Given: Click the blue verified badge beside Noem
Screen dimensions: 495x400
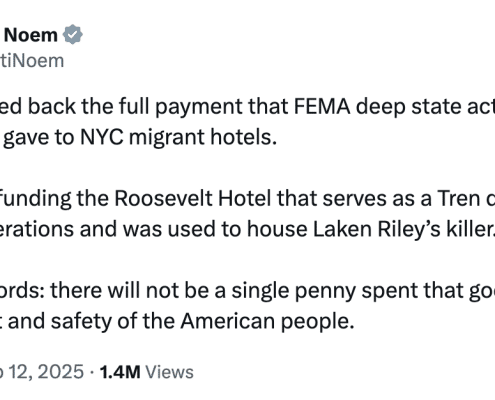Looking at the screenshot, I should click(73, 34).
